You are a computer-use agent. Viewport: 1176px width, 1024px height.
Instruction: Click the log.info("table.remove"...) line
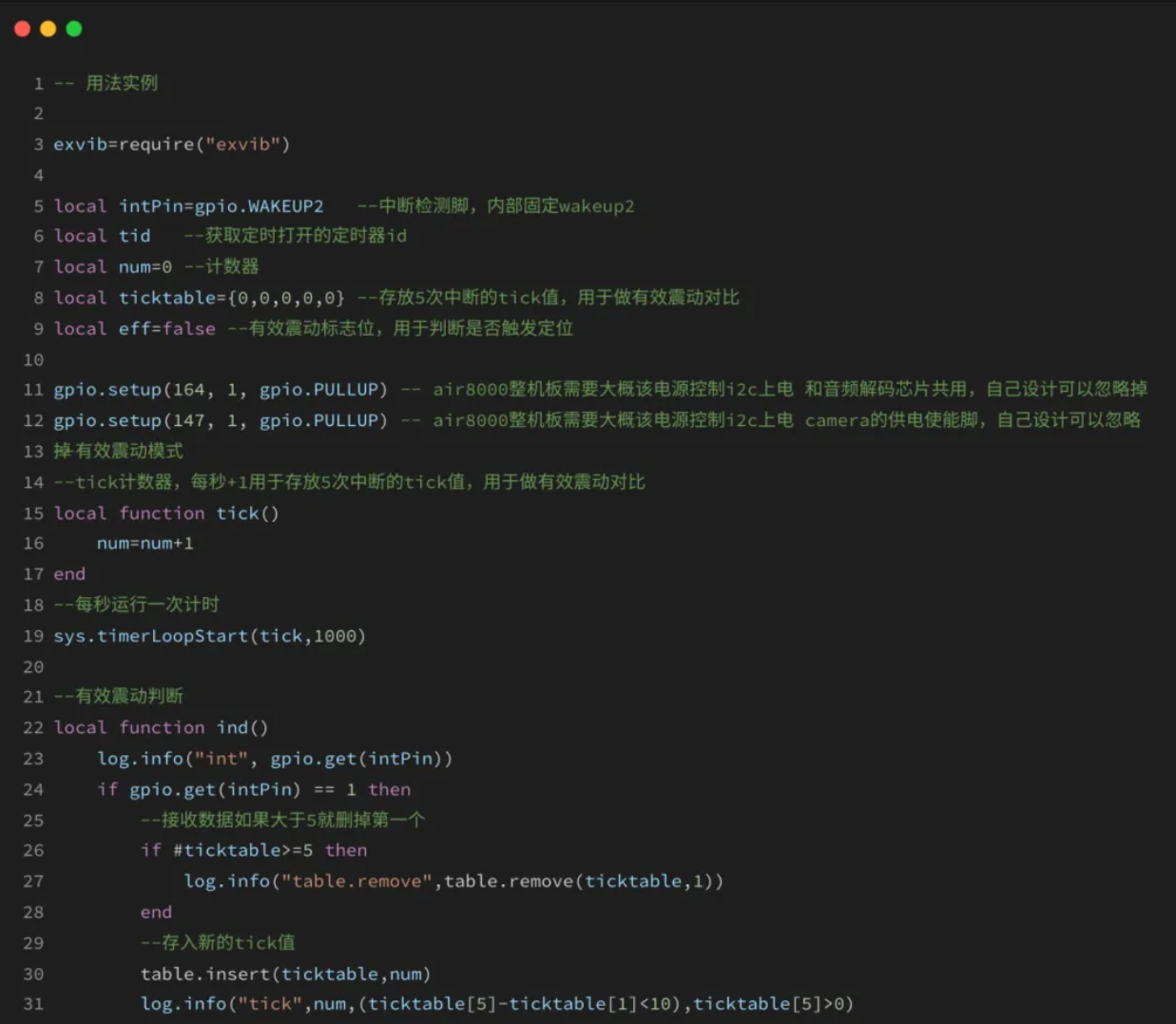tap(453, 881)
